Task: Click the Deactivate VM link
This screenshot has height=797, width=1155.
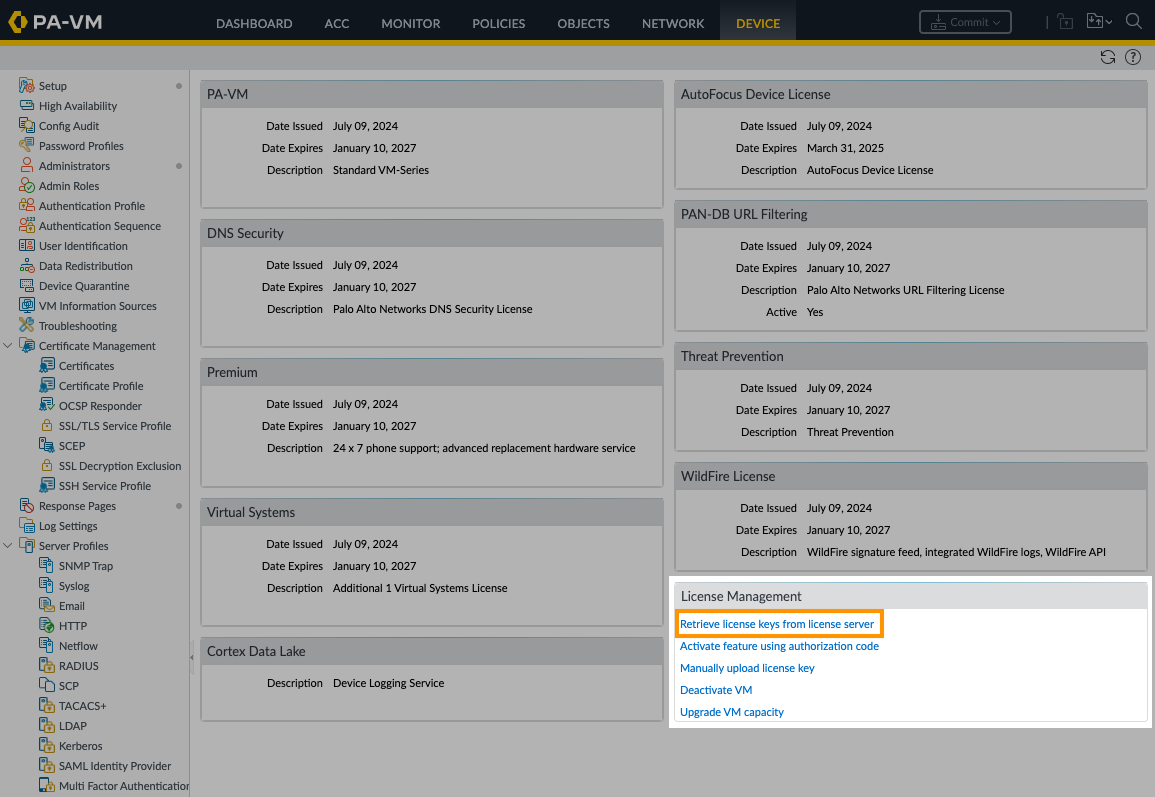Action: click(716, 690)
